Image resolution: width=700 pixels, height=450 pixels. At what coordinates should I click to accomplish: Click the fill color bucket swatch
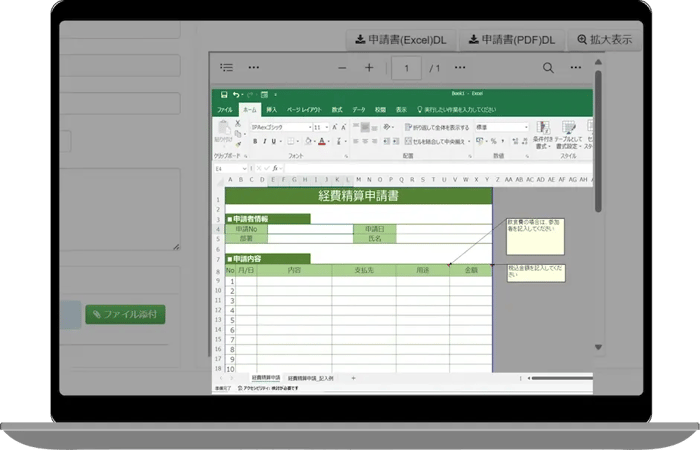[308, 142]
